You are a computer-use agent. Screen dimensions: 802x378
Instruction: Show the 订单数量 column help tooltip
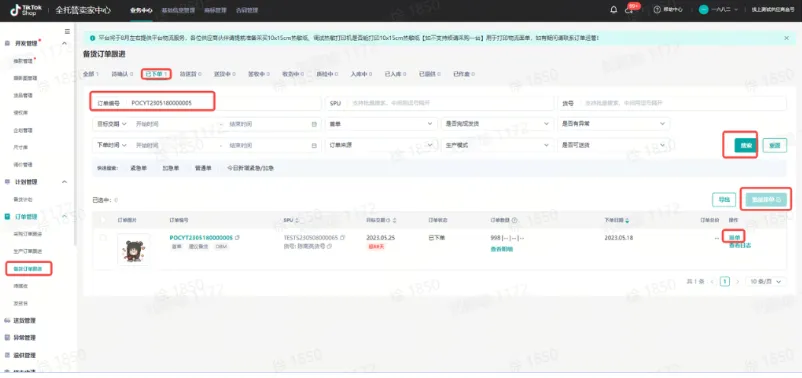(x=514, y=220)
